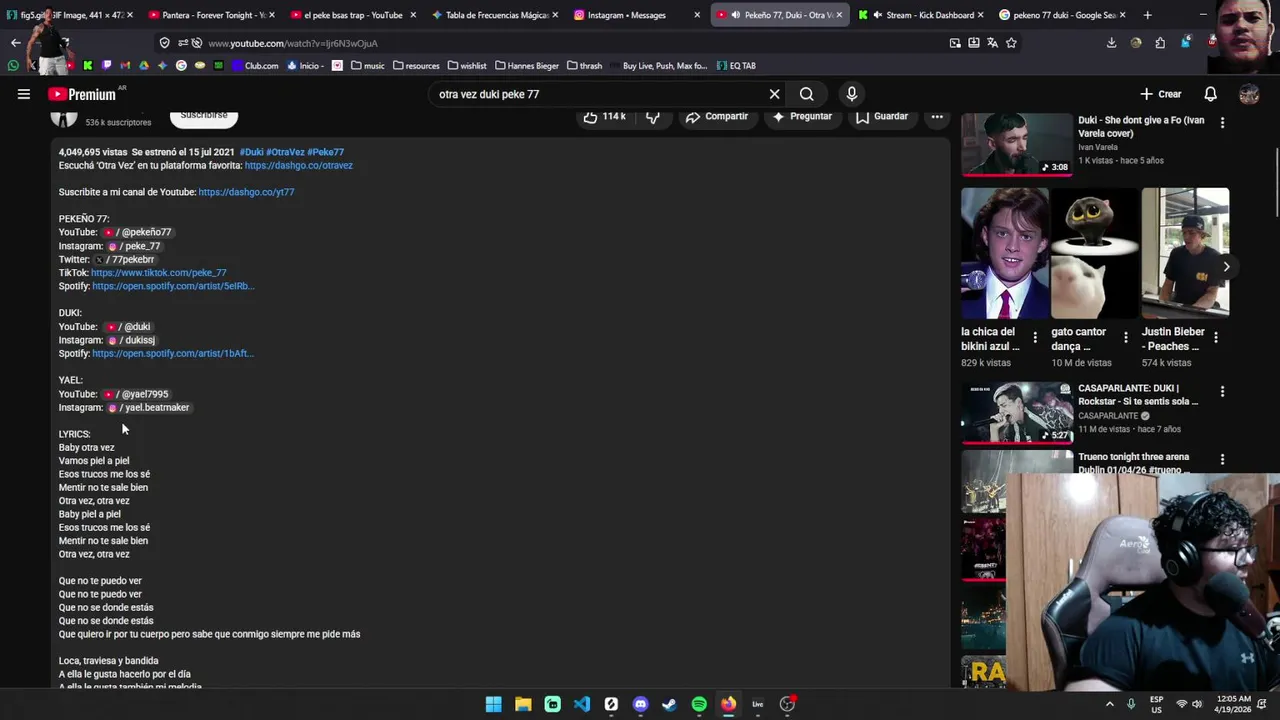Open YouTube notifications bell
Image resolution: width=1280 pixels, height=720 pixels.
1210,94
